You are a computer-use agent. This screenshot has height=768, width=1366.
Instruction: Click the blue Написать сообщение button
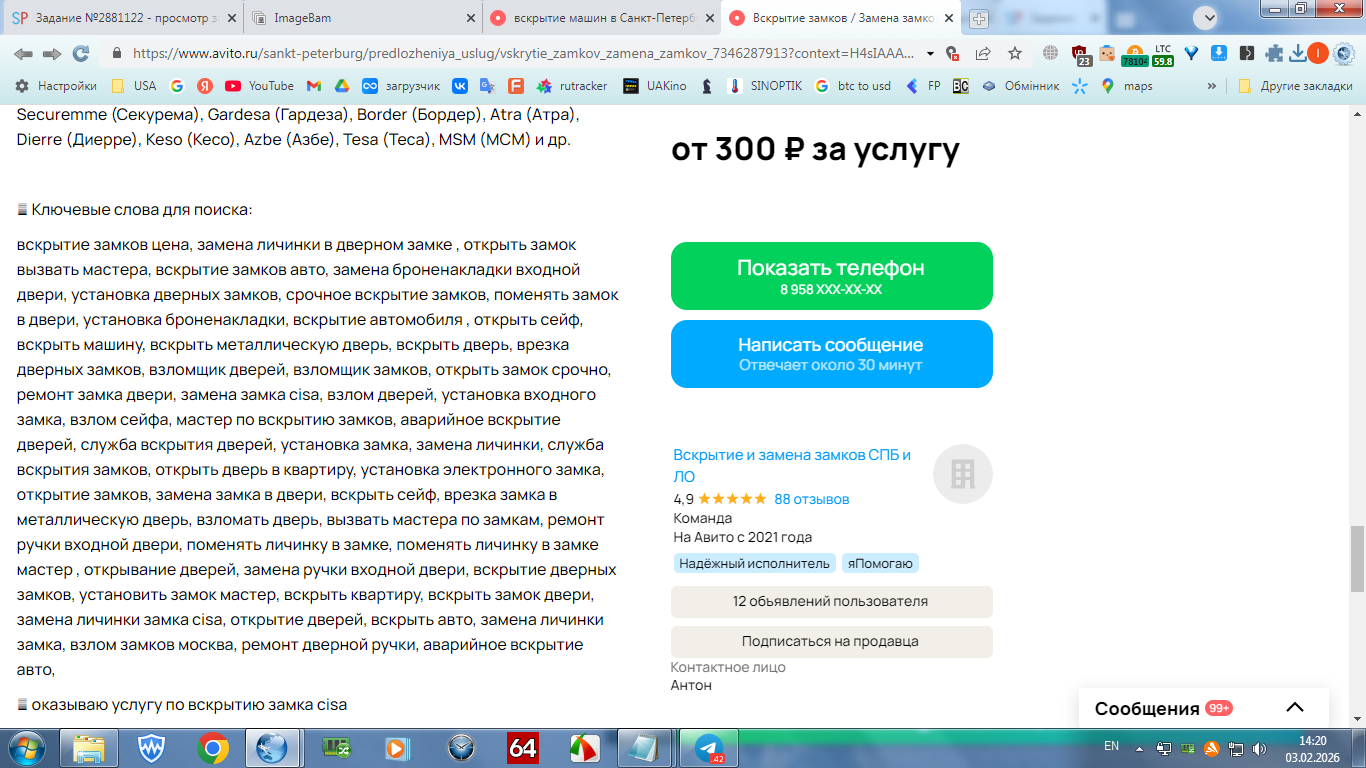(x=832, y=354)
